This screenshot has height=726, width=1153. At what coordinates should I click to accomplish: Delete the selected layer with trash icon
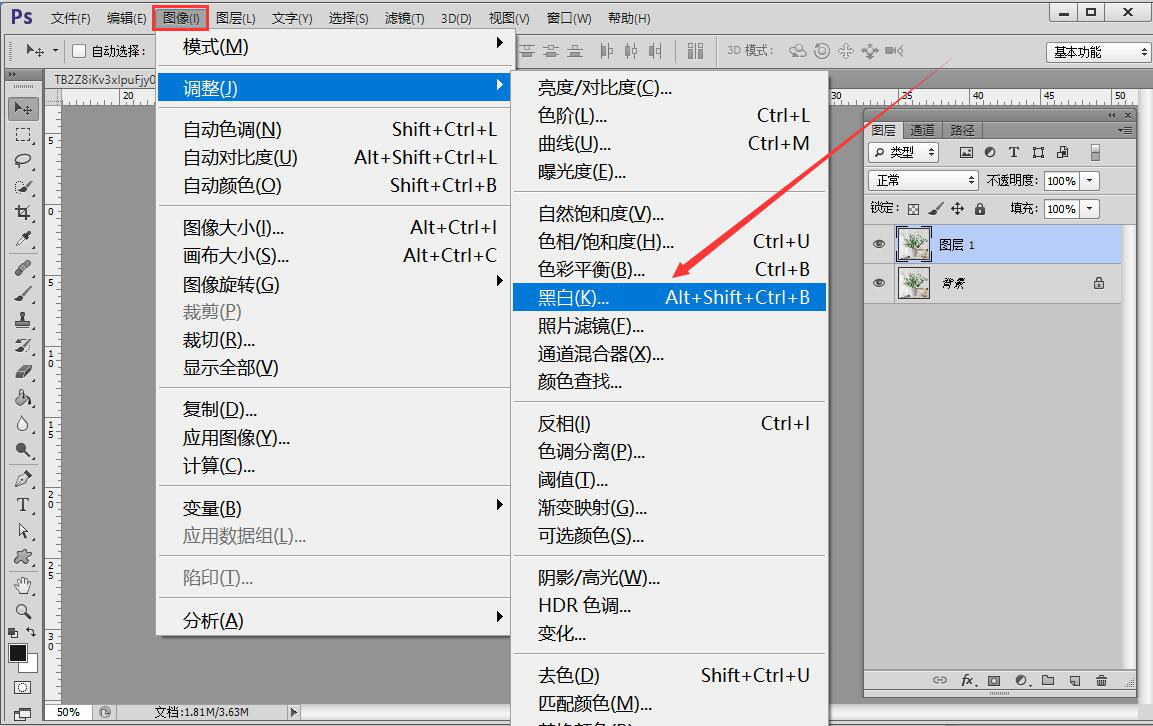[1101, 680]
